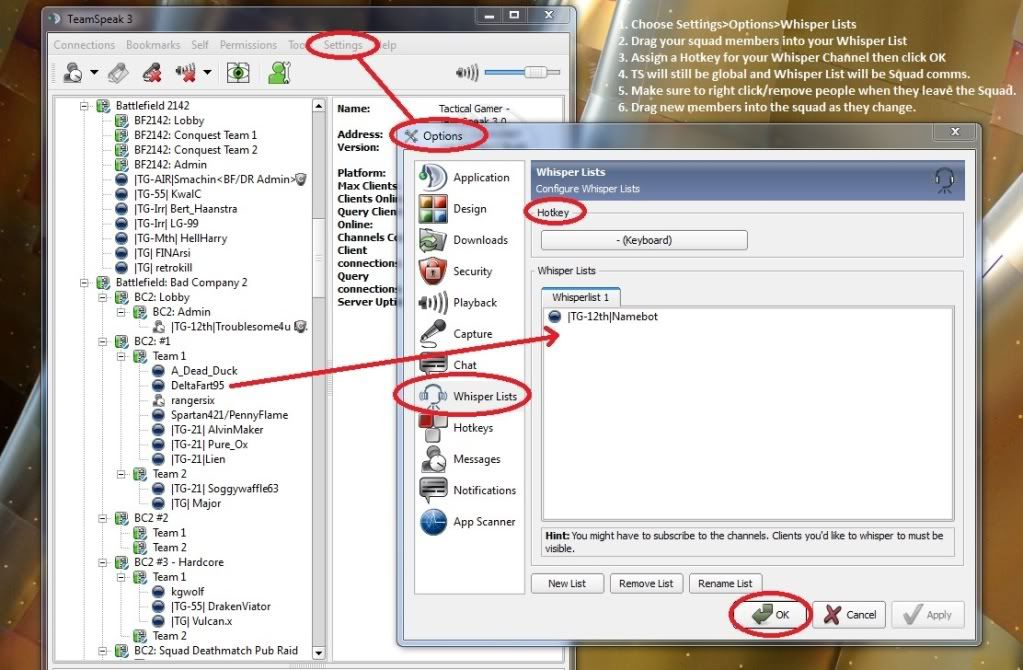The width and height of the screenshot is (1023, 670).
Task: Click the channel tree scroll-down arrow
Action: click(x=318, y=652)
